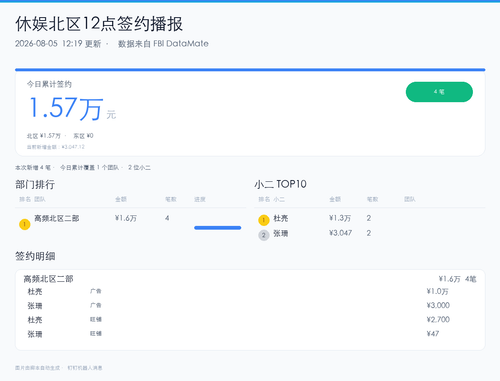Click team name 高频北区二部 in 部门排行
This screenshot has width=500, height=381.
pyautogui.click(x=57, y=218)
